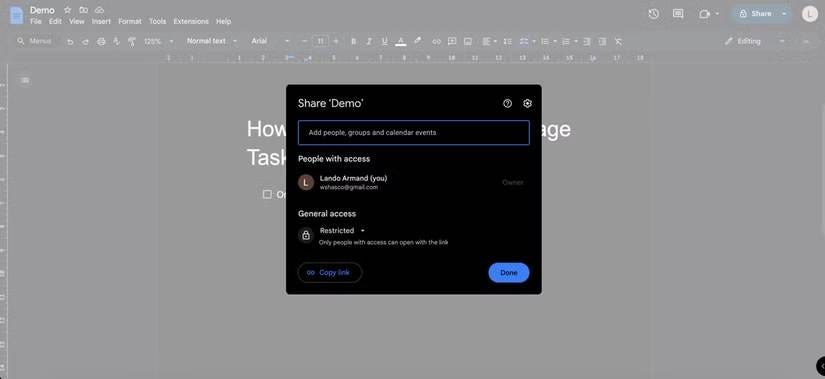Click the move to folder icon
The image size is (825, 379).
pos(83,10)
